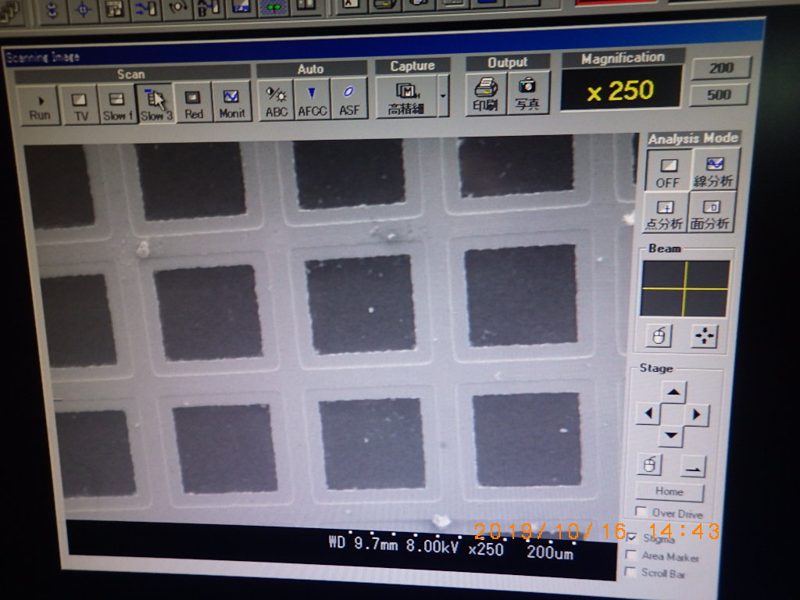Click the Beam crosshair position display

coord(685,289)
